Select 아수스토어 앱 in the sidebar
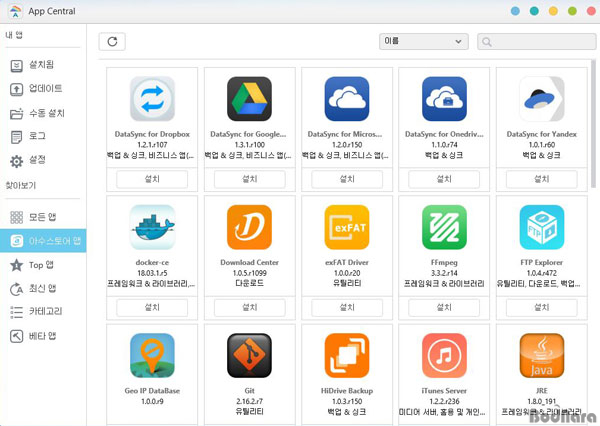Image resolution: width=600 pixels, height=426 pixels. (43, 241)
